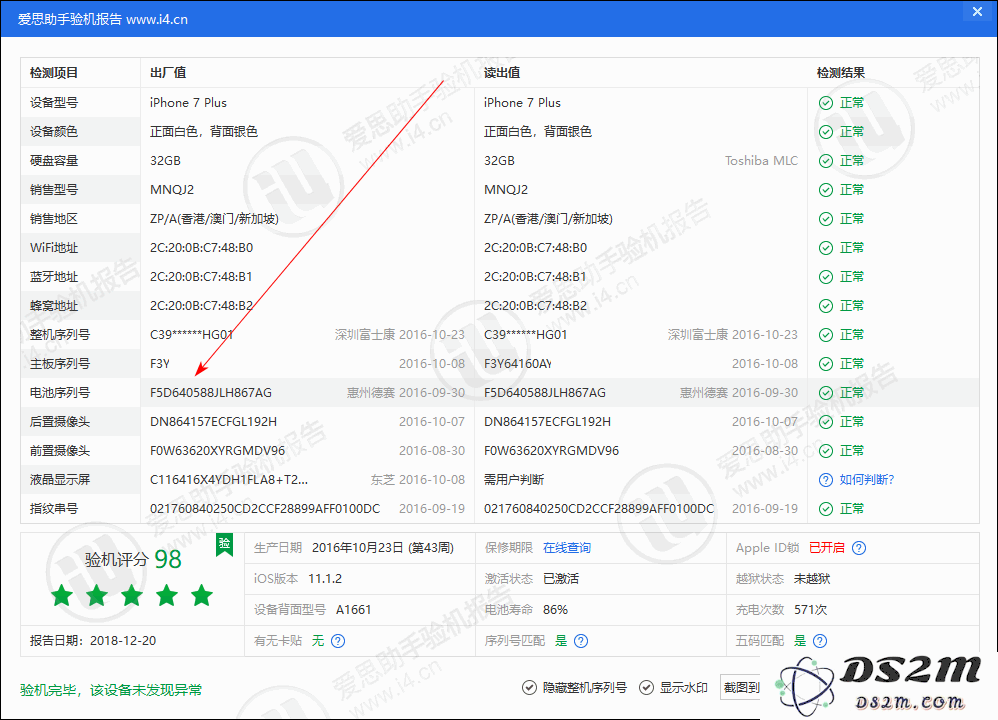Click 充电次数 571次 value
This screenshot has height=720, width=998.
click(810, 610)
